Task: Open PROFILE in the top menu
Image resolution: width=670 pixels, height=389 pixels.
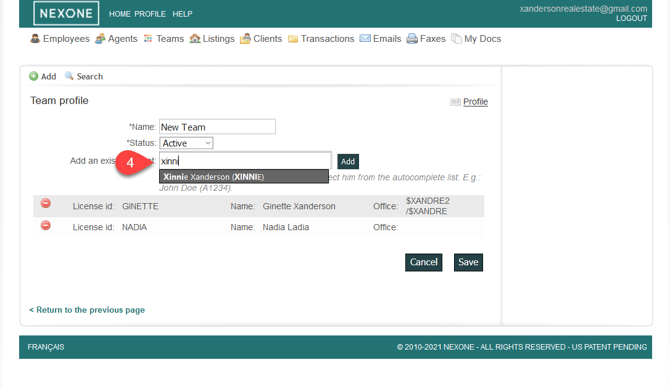Action: coord(150,14)
